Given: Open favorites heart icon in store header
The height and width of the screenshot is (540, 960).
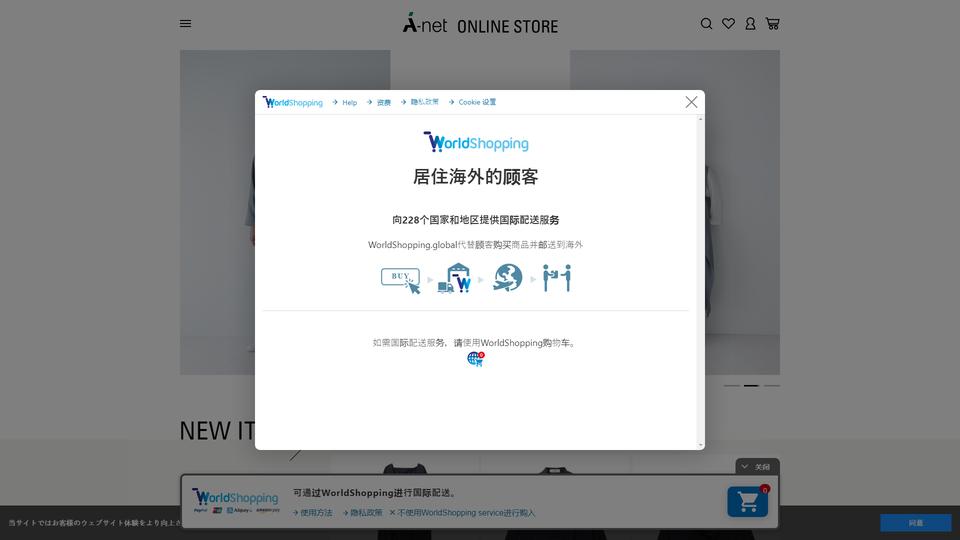Looking at the screenshot, I should pyautogui.click(x=728, y=24).
